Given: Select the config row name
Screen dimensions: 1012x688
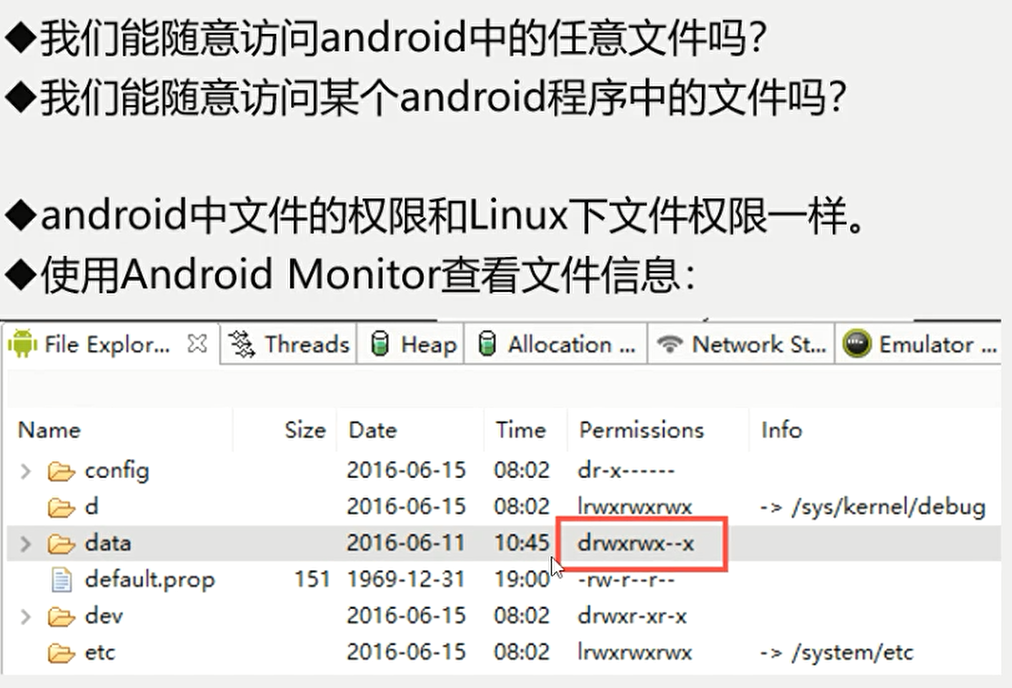Looking at the screenshot, I should 117,471.
